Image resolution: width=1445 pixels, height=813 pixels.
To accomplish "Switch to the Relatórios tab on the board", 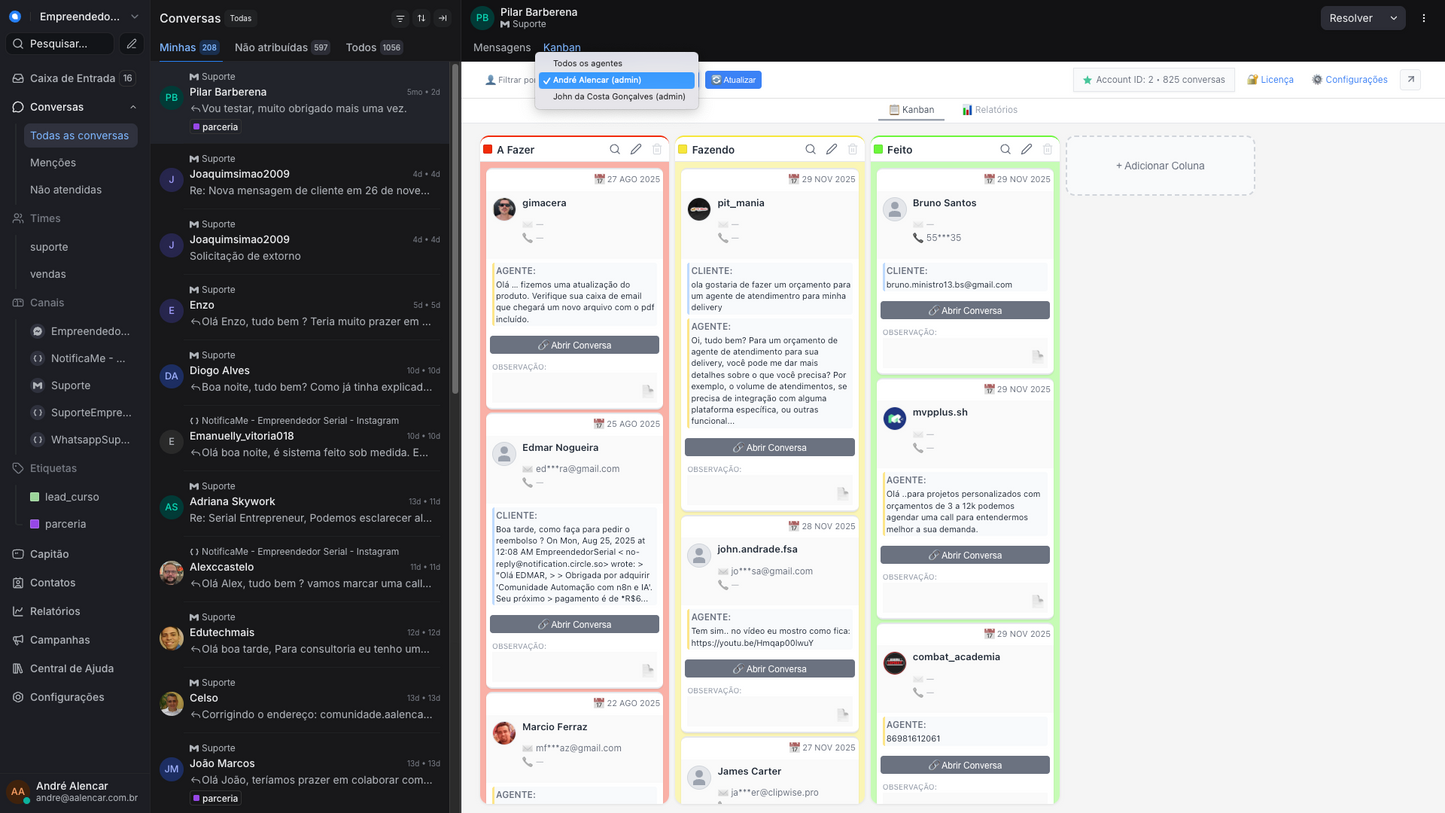I will (x=989, y=109).
